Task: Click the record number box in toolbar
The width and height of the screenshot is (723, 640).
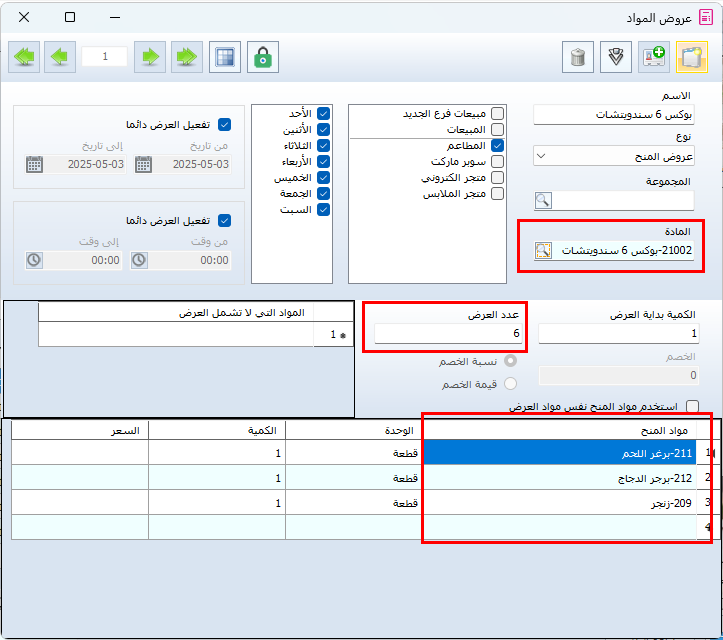Action: coord(105,57)
